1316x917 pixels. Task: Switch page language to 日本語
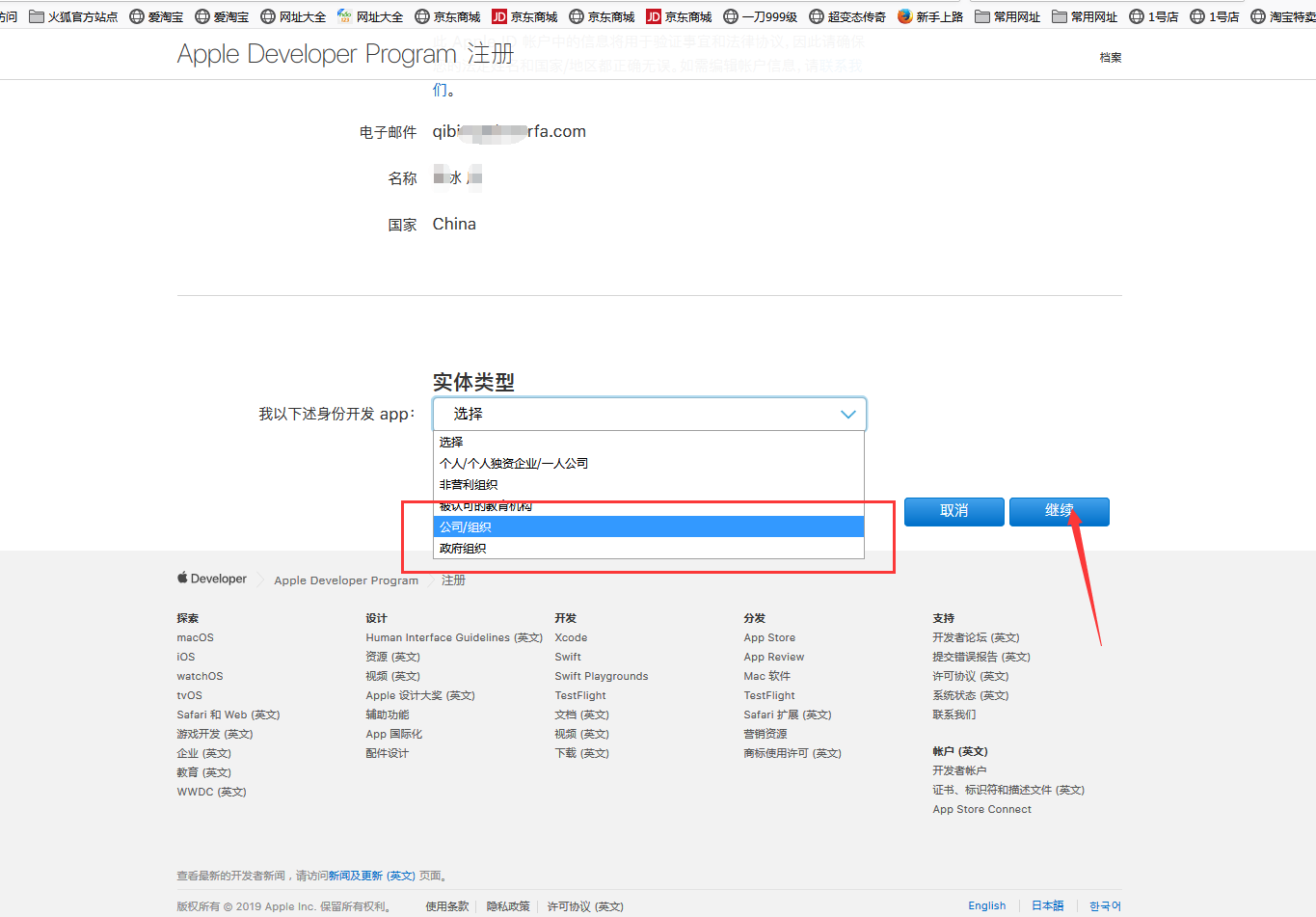pos(1047,905)
